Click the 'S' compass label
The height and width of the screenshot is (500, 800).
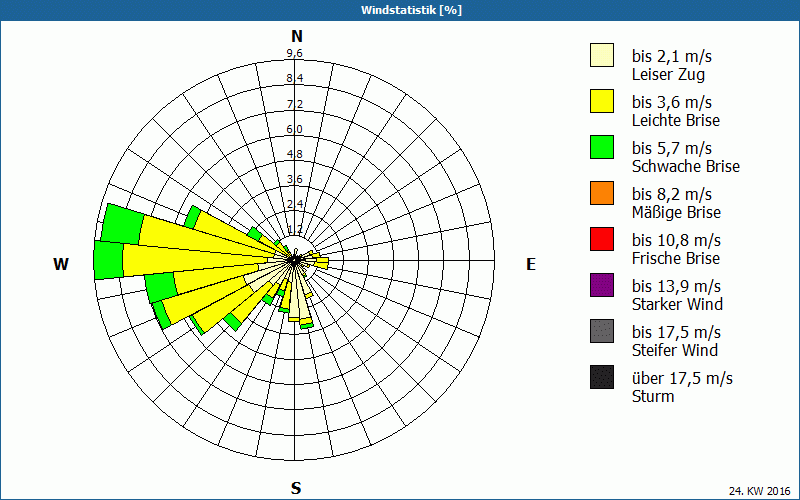[x=296, y=488]
